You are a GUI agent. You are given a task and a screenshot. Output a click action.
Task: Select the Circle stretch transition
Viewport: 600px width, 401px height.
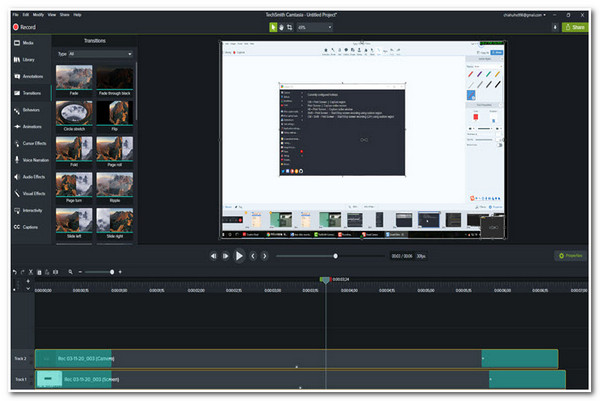click(x=74, y=116)
